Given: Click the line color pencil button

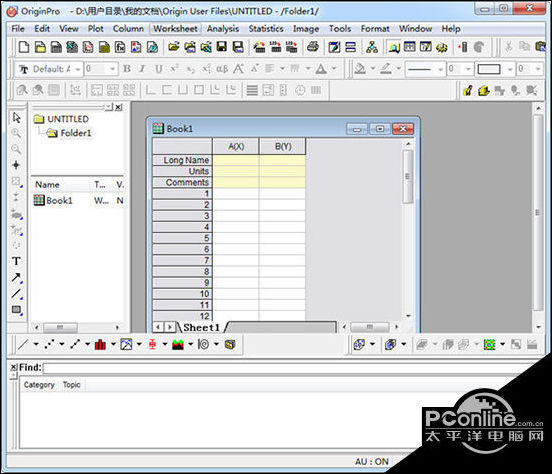Looking at the screenshot, I should coord(386,69).
